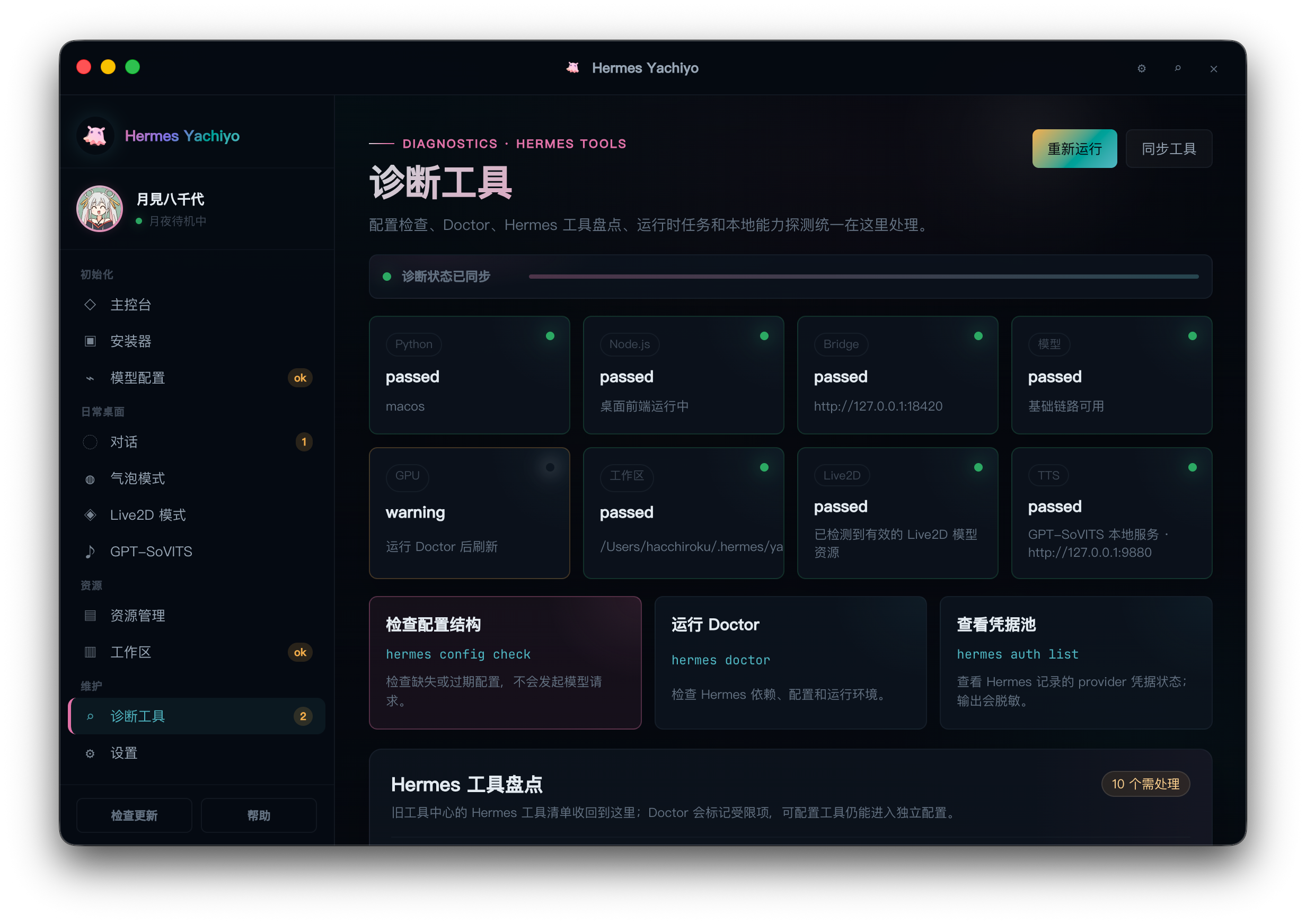Click the 重新运行 button
The height and width of the screenshot is (924, 1306).
coord(1074,148)
